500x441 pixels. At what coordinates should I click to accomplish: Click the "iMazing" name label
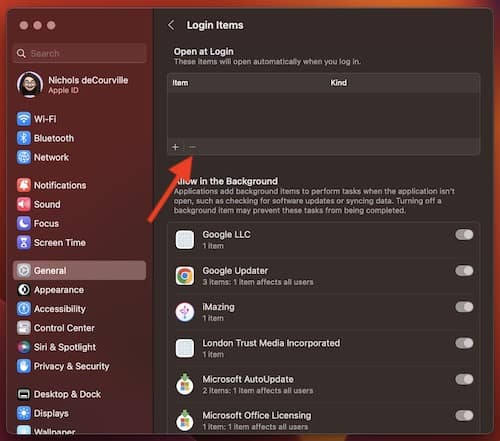(x=218, y=307)
